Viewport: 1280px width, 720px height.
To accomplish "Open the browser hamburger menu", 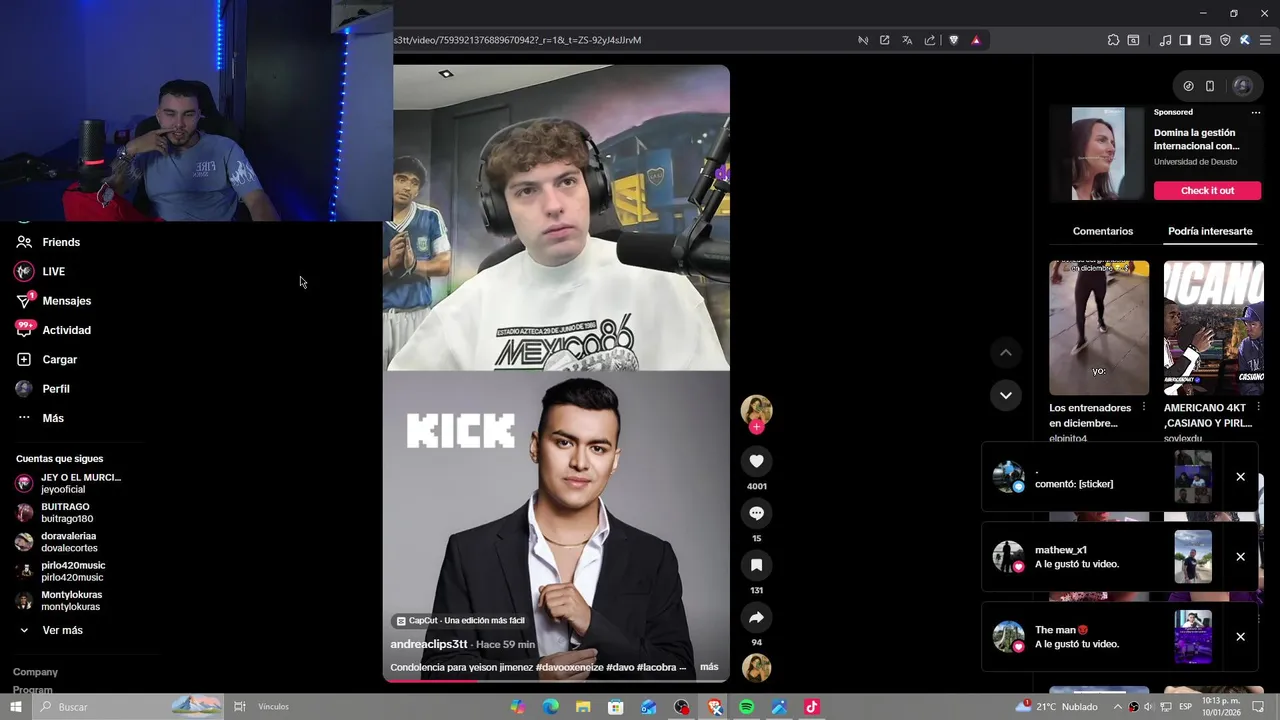I will point(1265,40).
